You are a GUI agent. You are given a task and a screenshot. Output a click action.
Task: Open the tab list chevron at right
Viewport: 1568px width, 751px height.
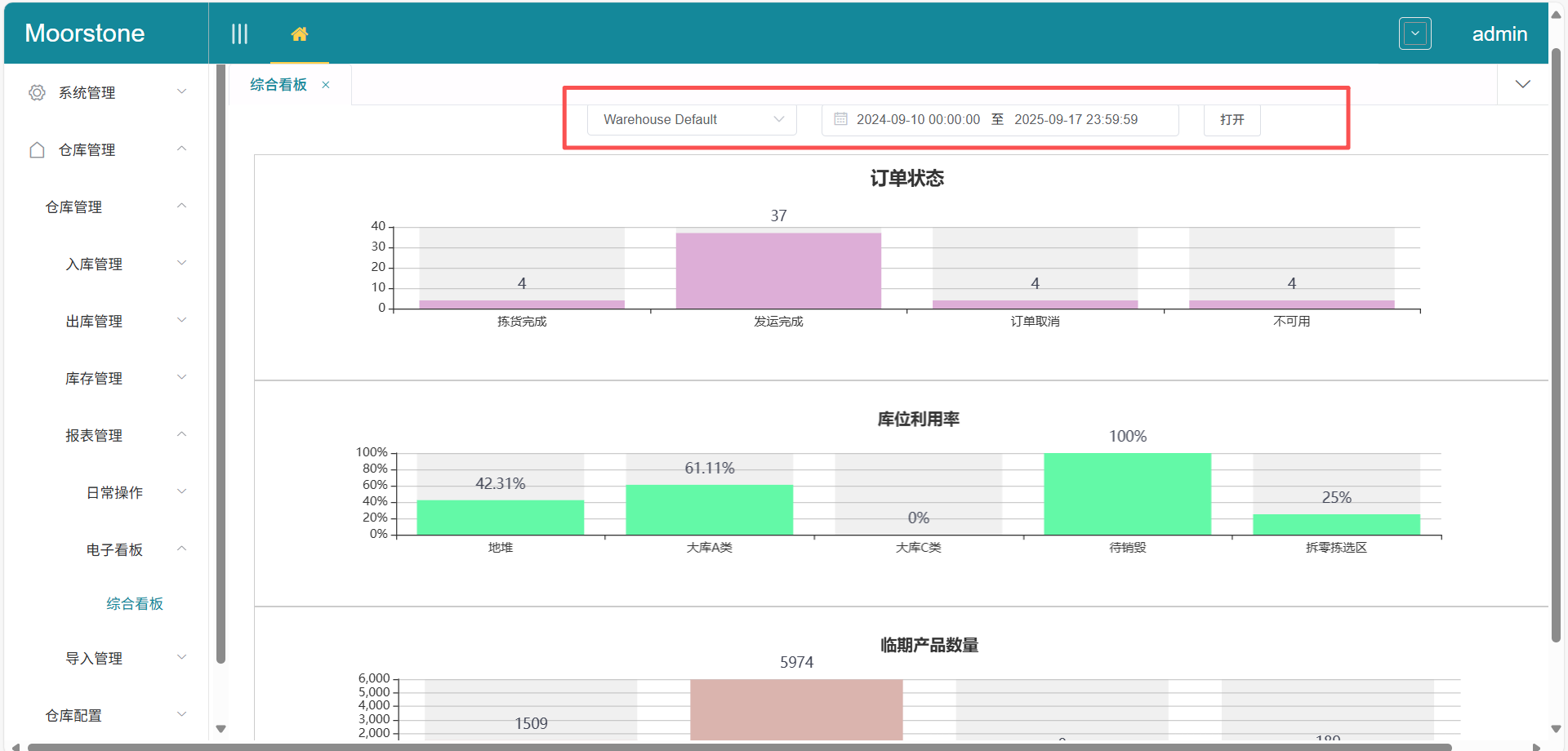[x=1522, y=85]
